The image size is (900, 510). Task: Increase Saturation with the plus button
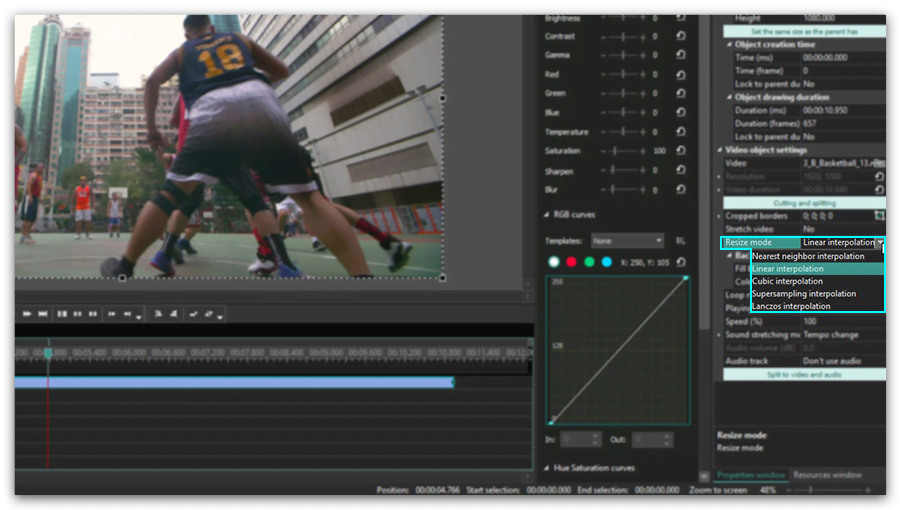(643, 151)
